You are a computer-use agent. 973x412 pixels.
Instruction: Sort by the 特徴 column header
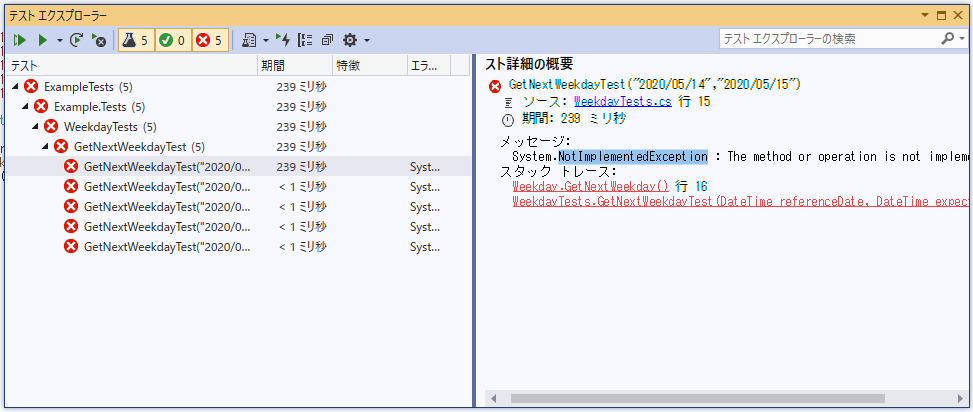(369, 65)
